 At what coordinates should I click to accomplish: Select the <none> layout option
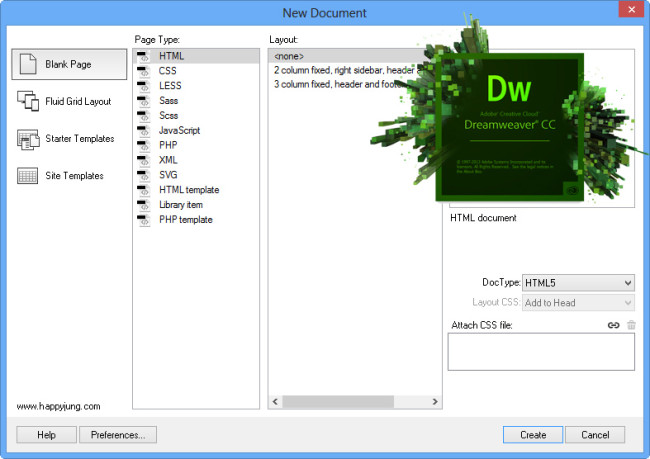[x=348, y=56]
